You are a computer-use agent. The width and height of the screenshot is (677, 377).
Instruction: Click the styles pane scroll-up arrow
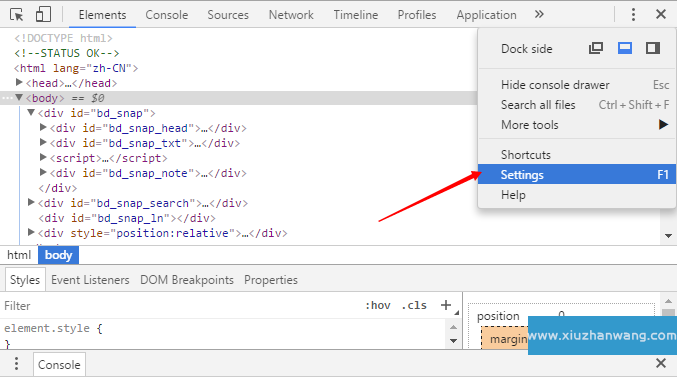click(453, 327)
